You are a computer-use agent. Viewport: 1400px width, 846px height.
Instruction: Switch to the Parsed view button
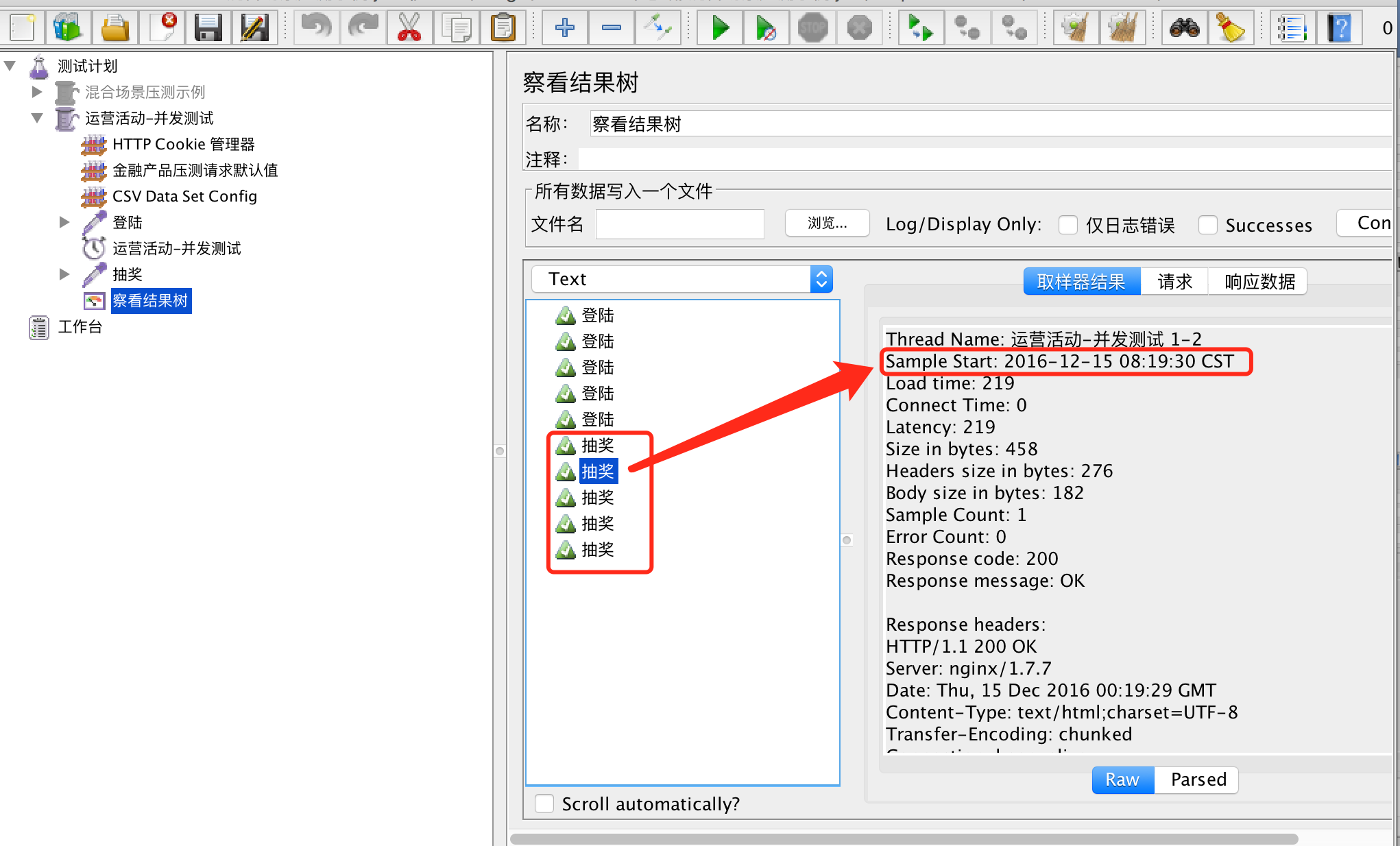(1198, 780)
